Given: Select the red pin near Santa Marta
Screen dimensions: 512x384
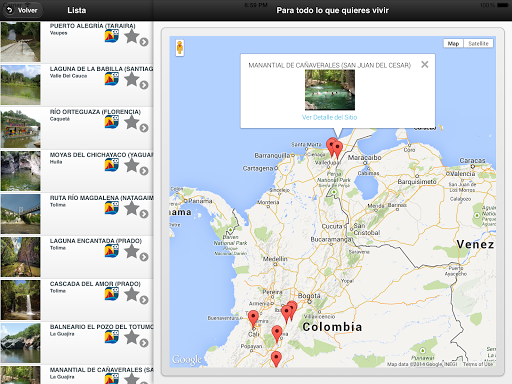Looking at the screenshot, I should click(x=331, y=146).
